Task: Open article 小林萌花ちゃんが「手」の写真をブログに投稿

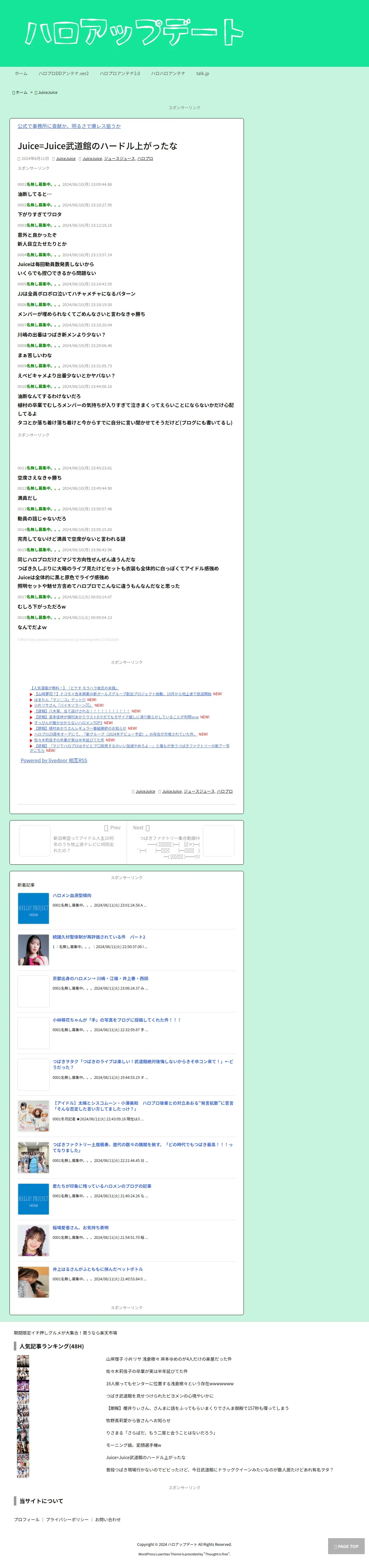Action: [x=116, y=1020]
